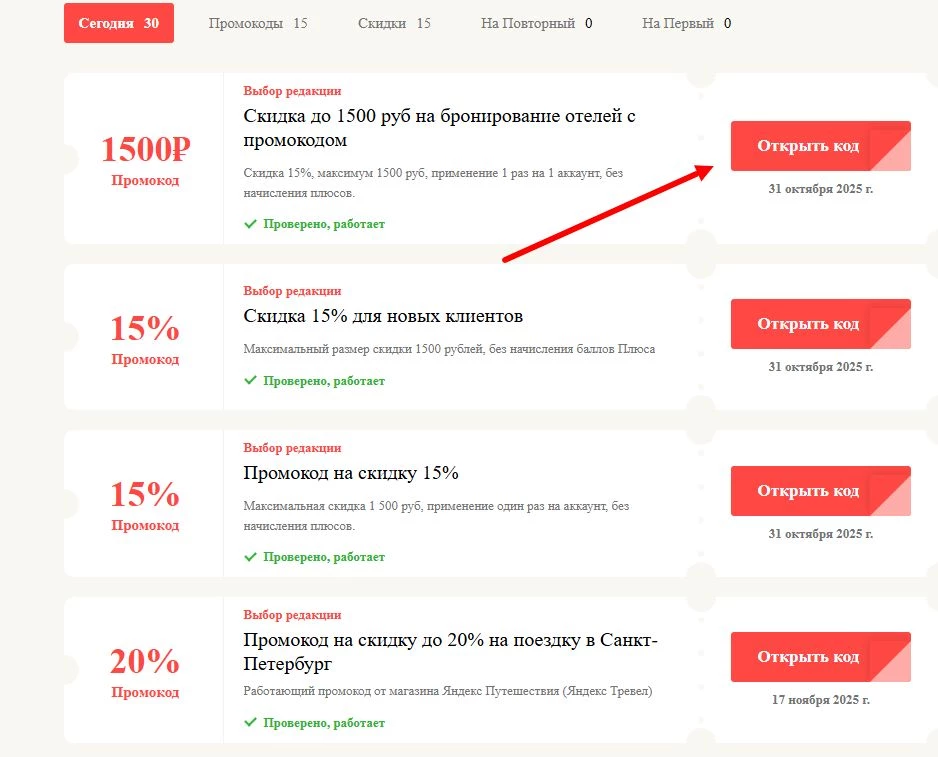Viewport: 938px width, 757px height.
Task: Click the green checkmark in the hotel booking offer
Action: click(x=250, y=224)
